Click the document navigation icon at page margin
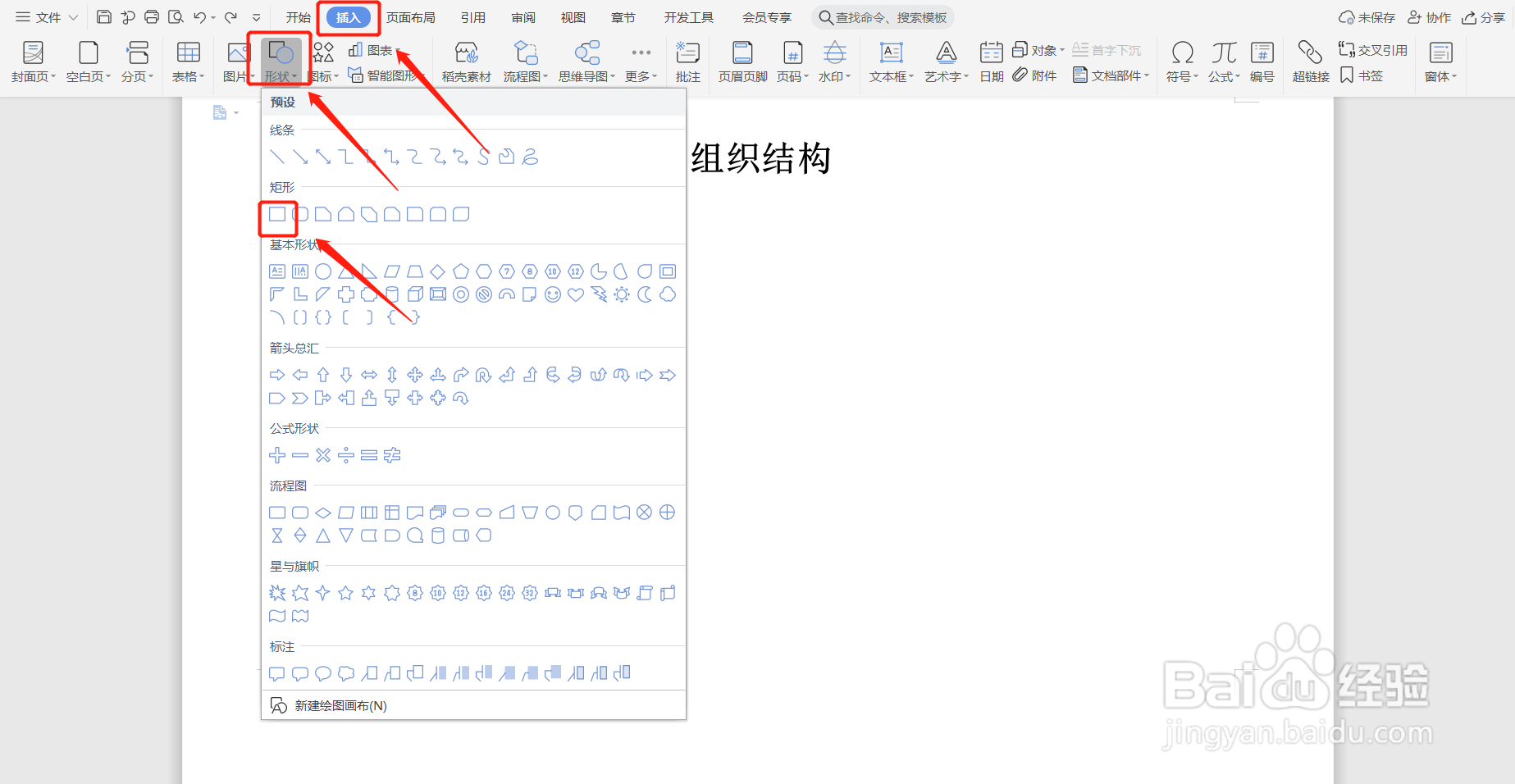 [x=220, y=112]
